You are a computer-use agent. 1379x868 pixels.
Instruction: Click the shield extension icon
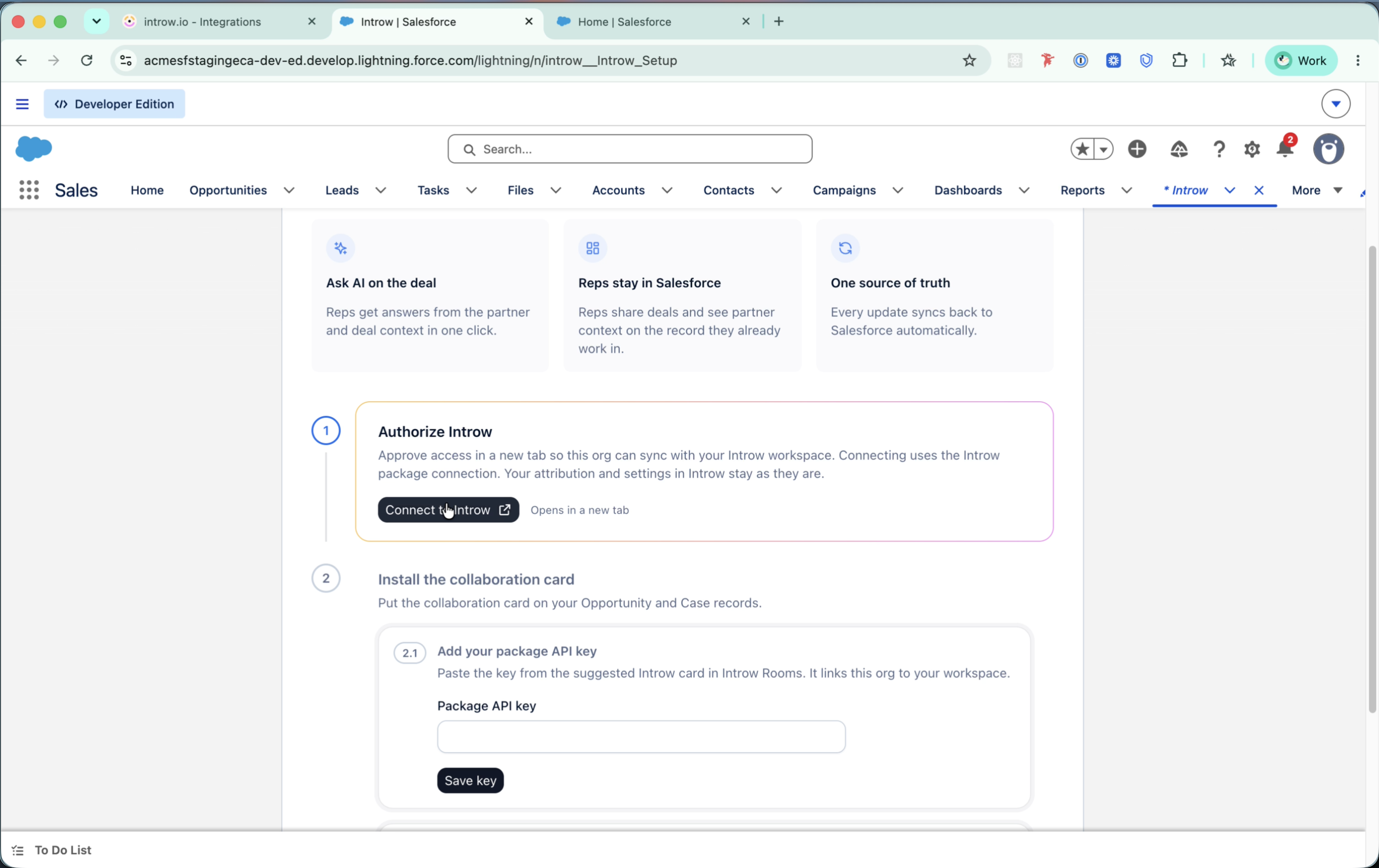point(1146,60)
